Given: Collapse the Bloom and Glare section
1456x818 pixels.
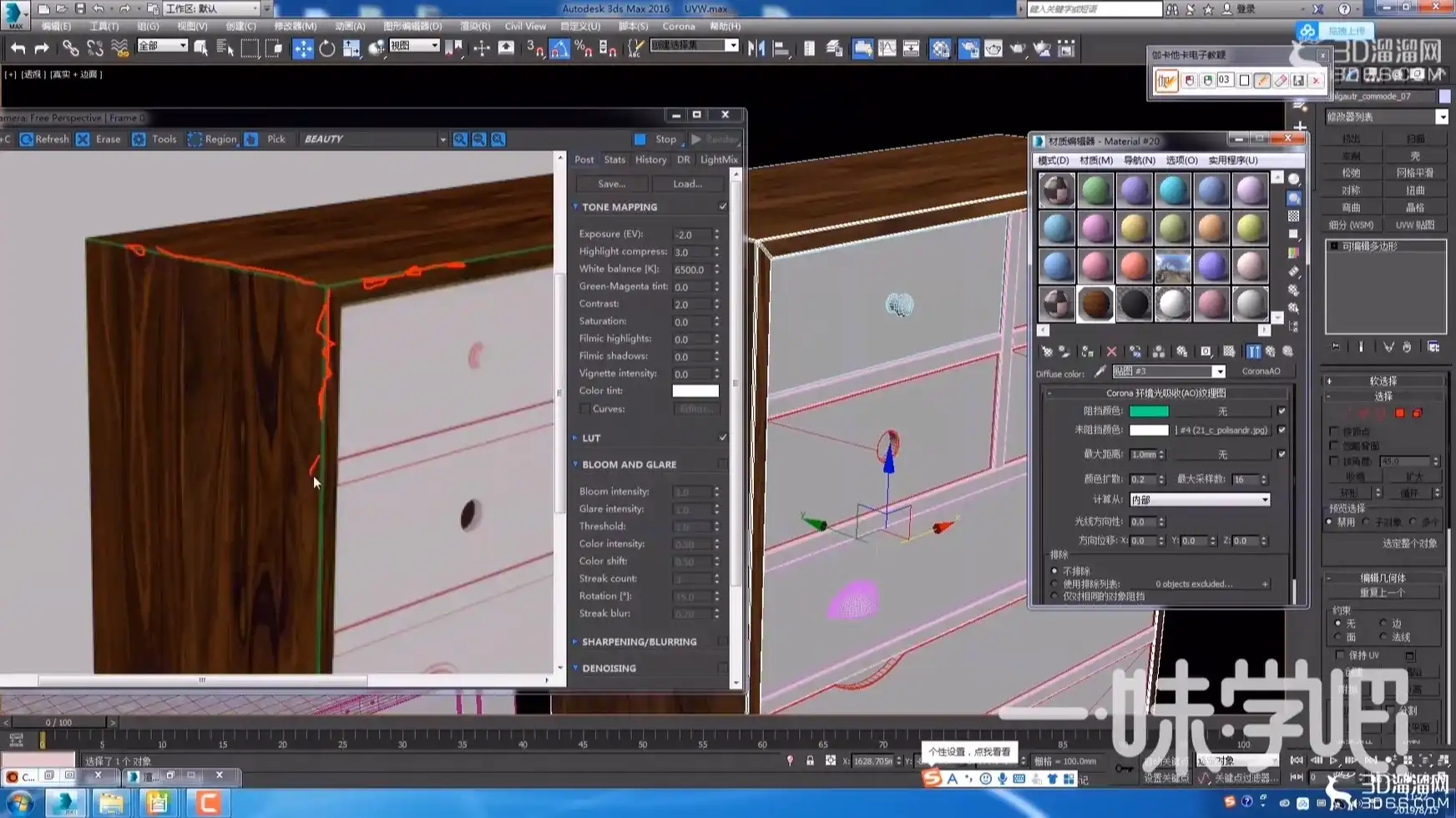Looking at the screenshot, I should pyautogui.click(x=629, y=465).
